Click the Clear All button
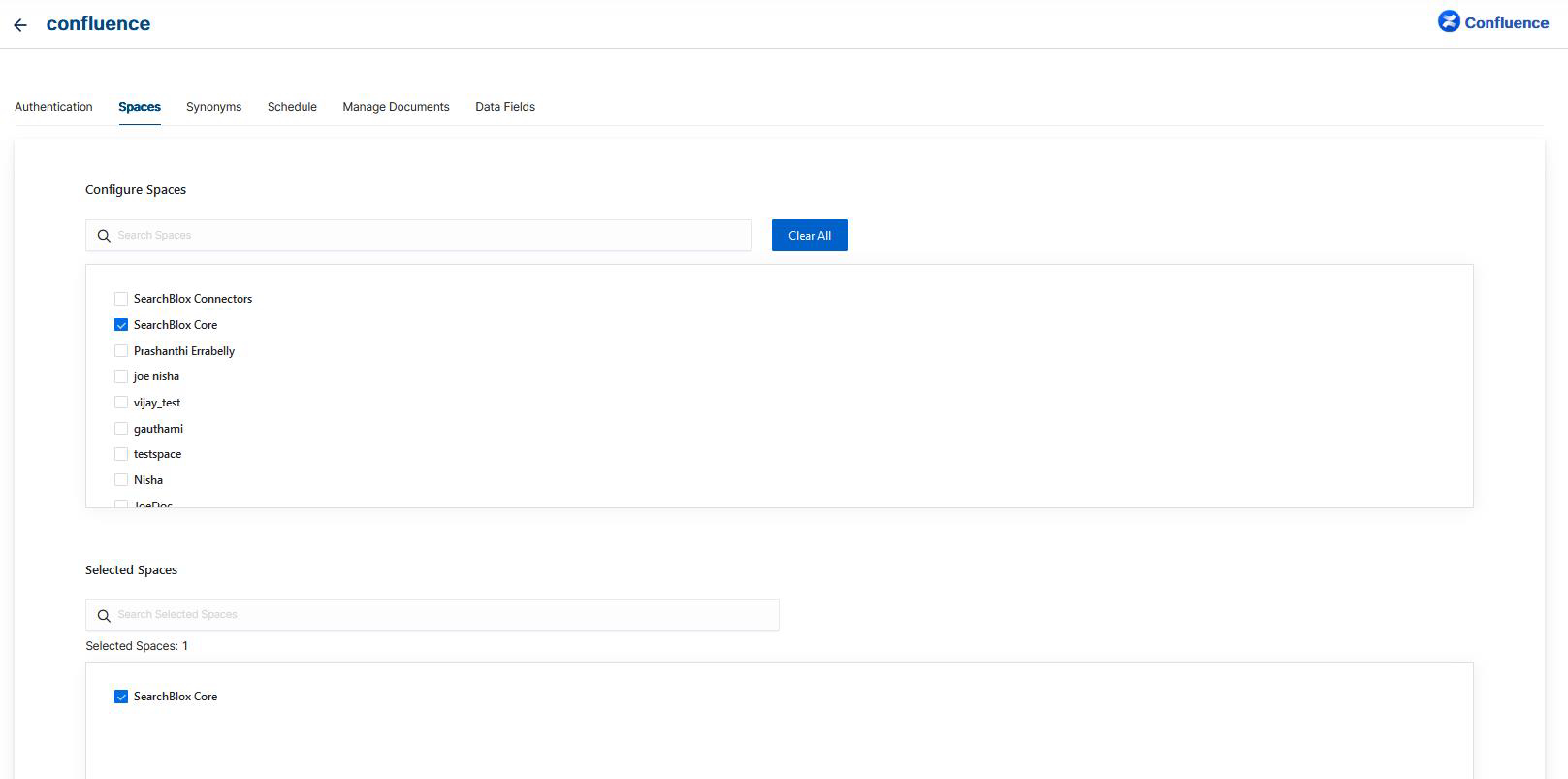The height and width of the screenshot is (779, 1568). point(810,235)
